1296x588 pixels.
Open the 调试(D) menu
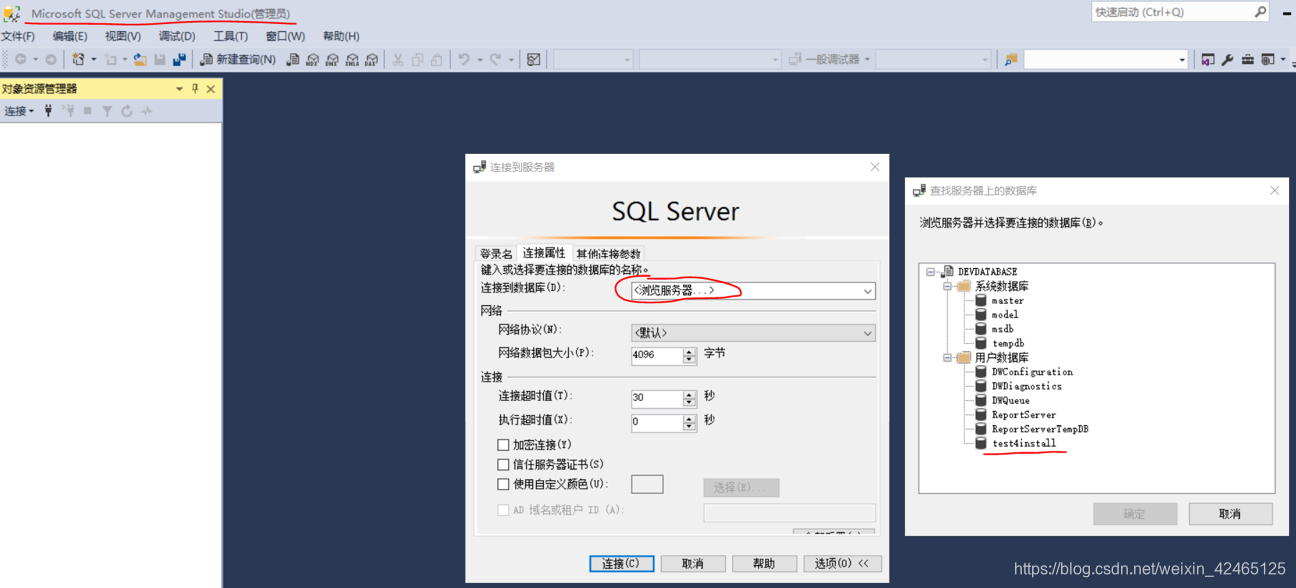(177, 36)
